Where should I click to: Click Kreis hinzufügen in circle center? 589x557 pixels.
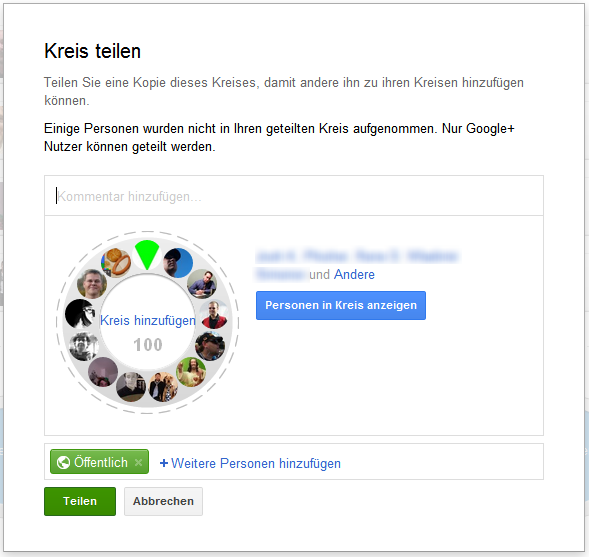tap(148, 320)
